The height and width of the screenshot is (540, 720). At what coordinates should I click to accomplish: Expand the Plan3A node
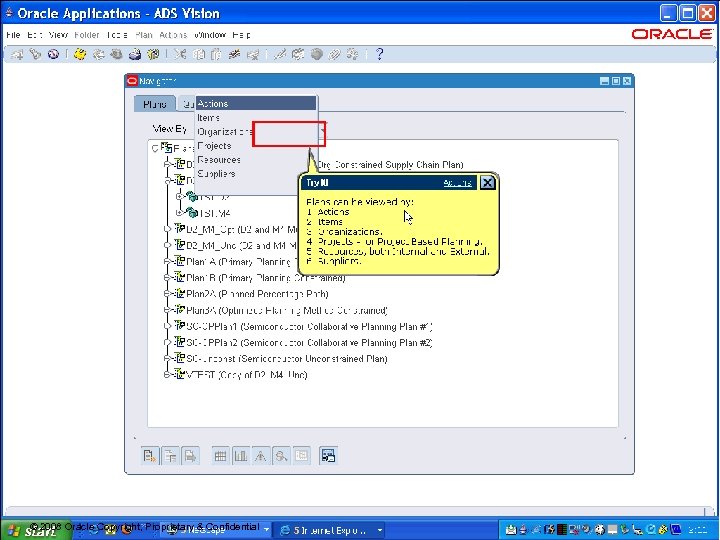[x=167, y=310]
